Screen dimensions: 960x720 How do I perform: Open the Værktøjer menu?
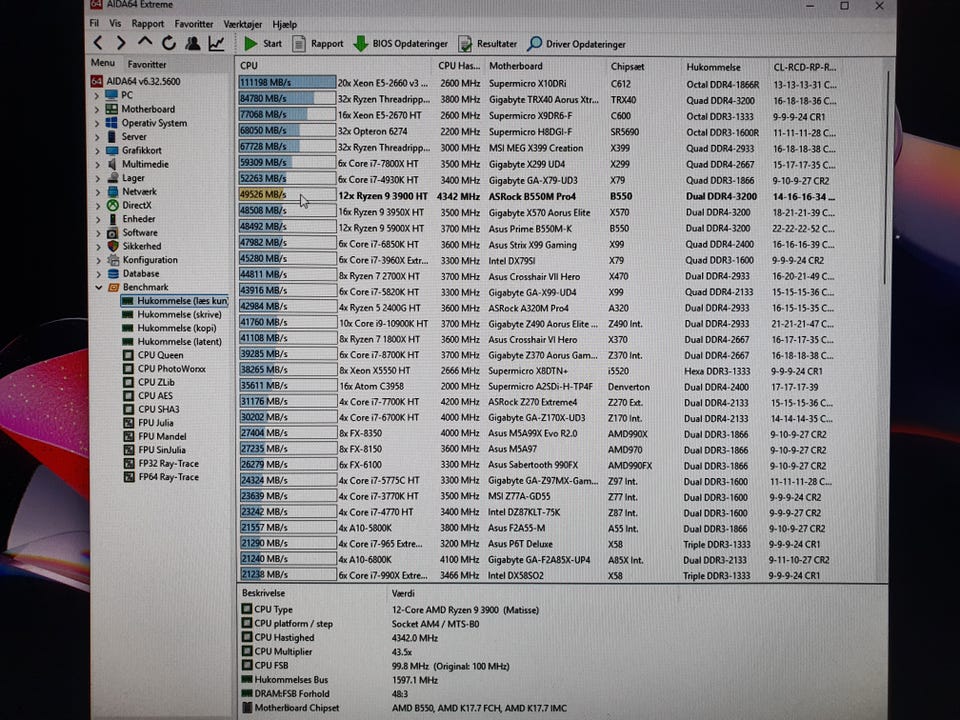242,24
